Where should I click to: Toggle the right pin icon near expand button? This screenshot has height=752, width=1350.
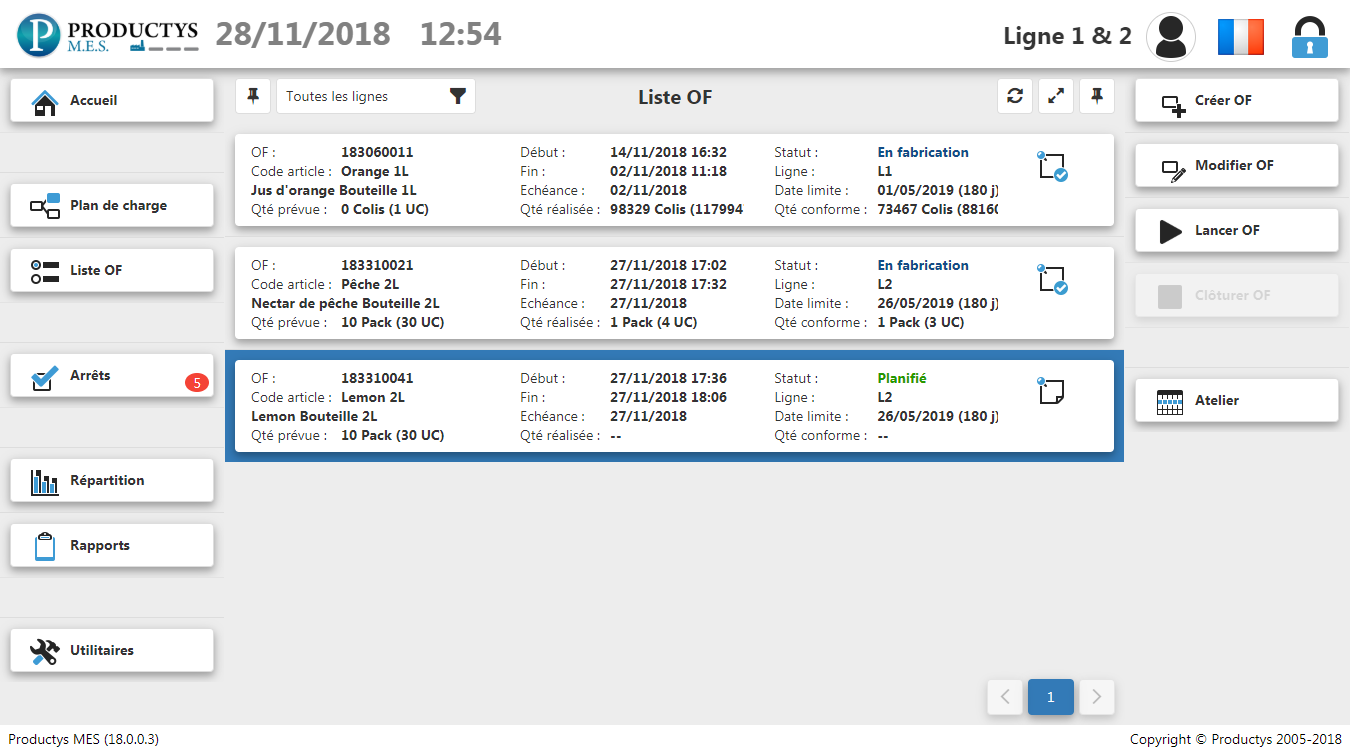[1097, 96]
